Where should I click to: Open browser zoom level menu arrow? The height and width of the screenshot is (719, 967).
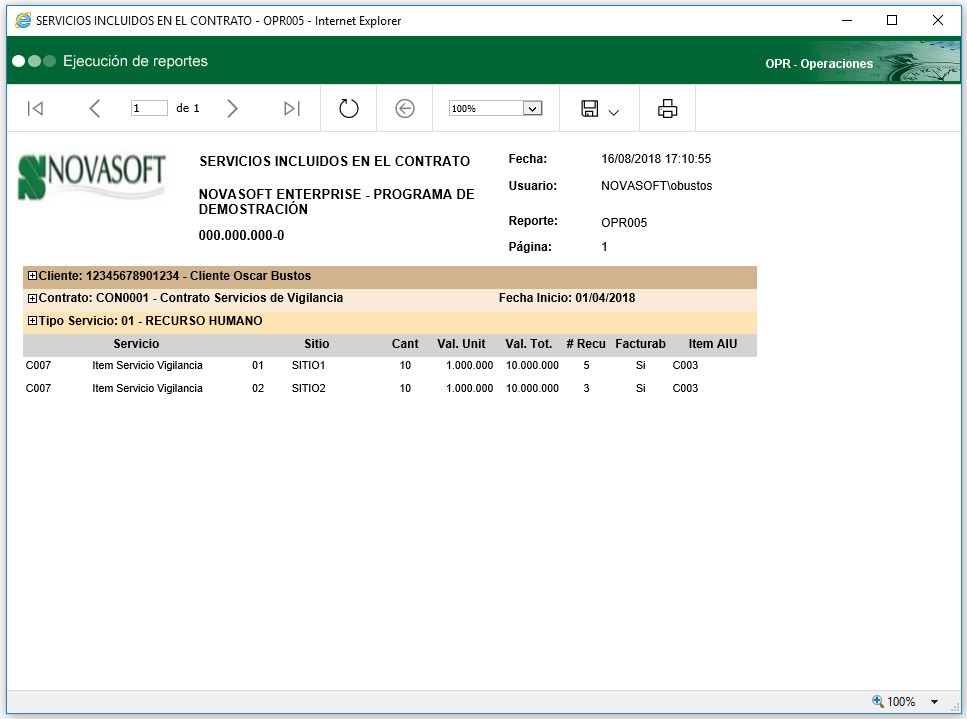[x=934, y=702]
